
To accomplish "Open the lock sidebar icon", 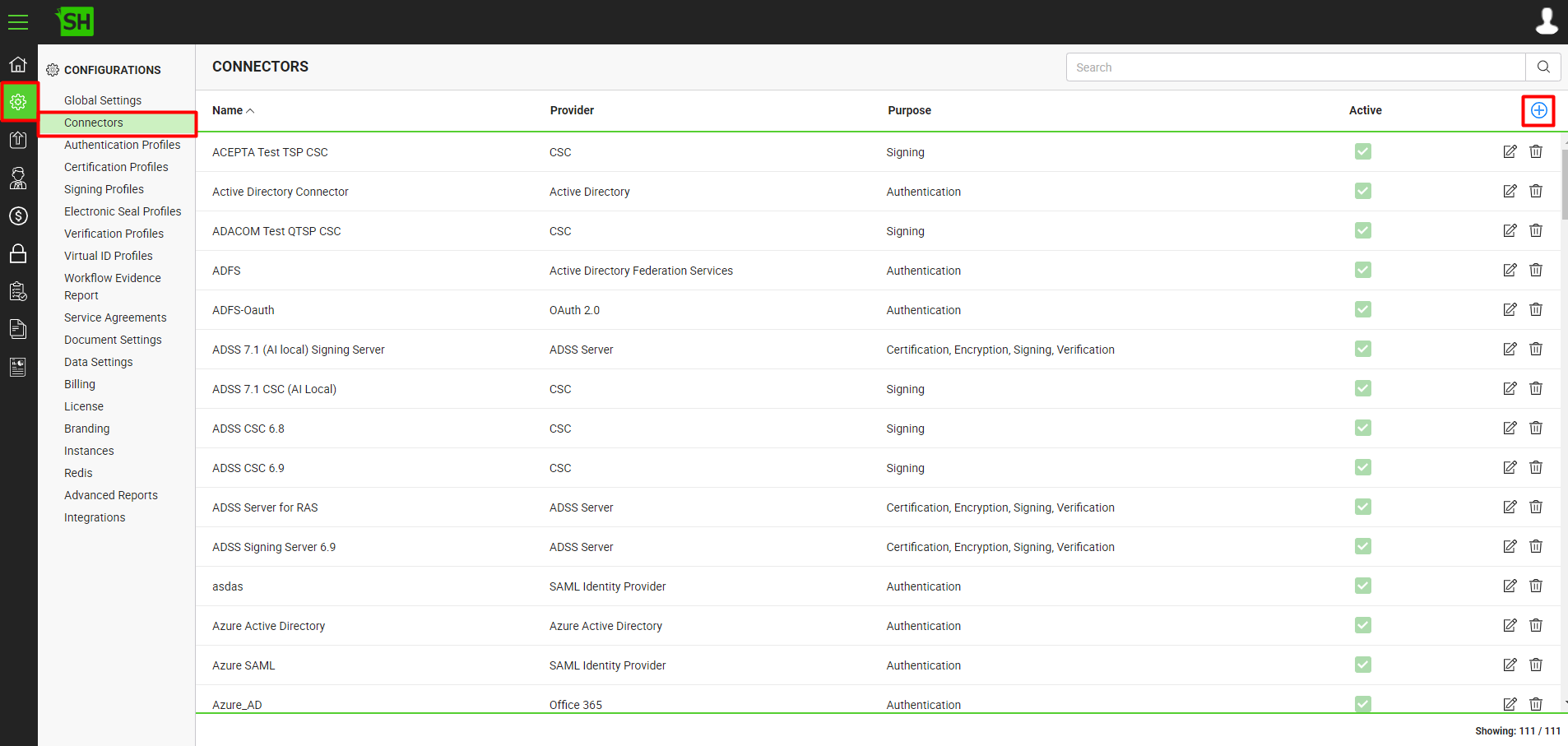I will click(x=18, y=253).
